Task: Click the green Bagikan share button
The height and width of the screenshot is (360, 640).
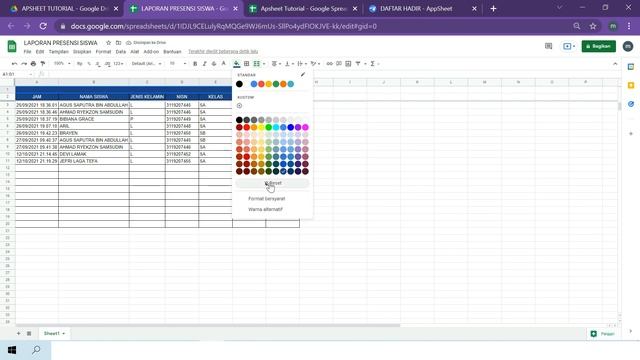Action: pyautogui.click(x=599, y=46)
